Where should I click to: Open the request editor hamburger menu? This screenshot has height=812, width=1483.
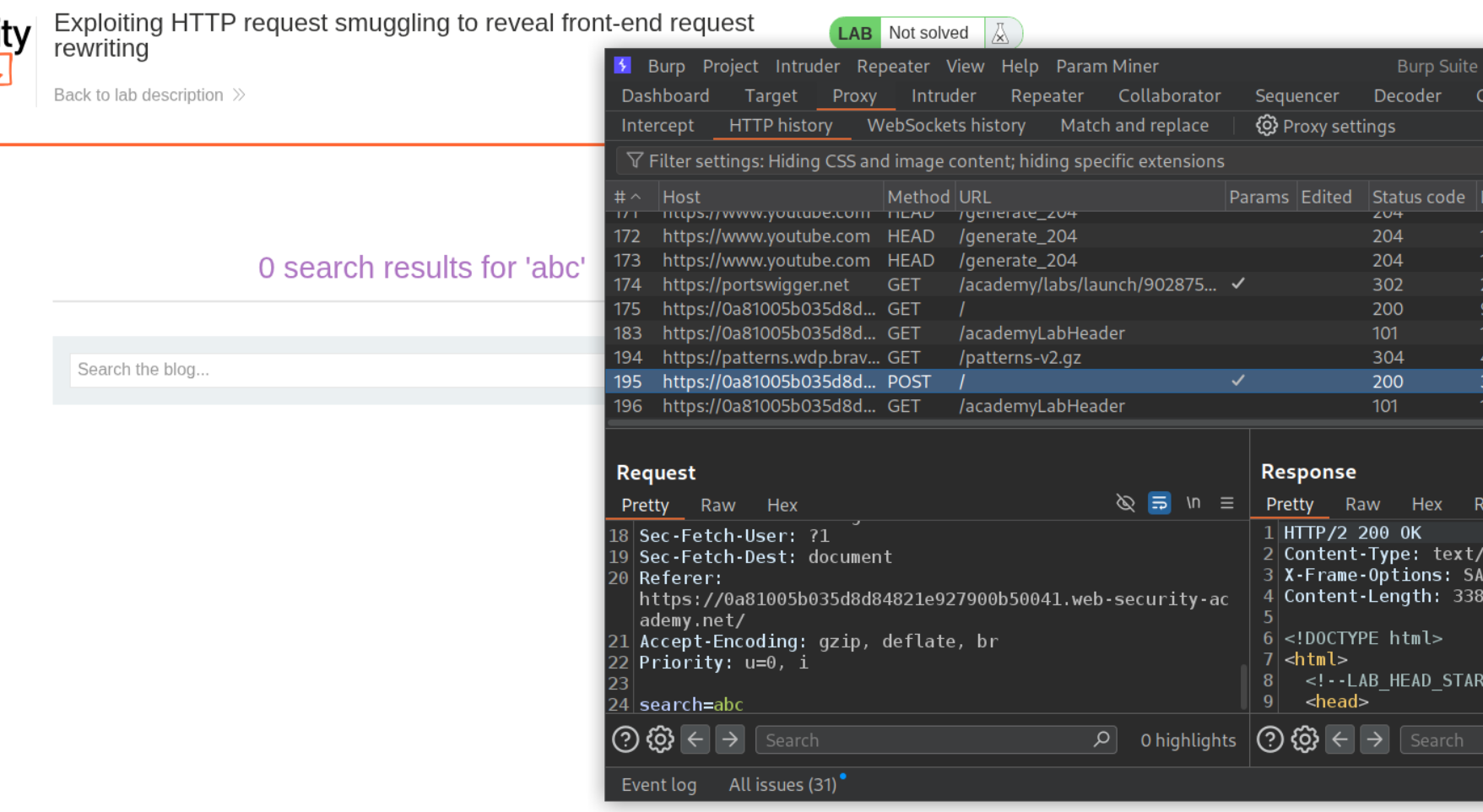[x=1226, y=504]
